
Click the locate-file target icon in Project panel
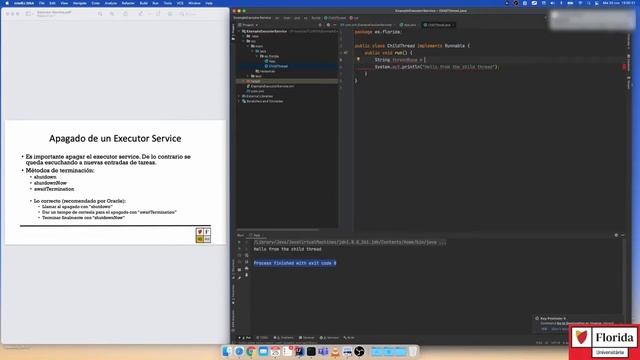pyautogui.click(x=320, y=25)
